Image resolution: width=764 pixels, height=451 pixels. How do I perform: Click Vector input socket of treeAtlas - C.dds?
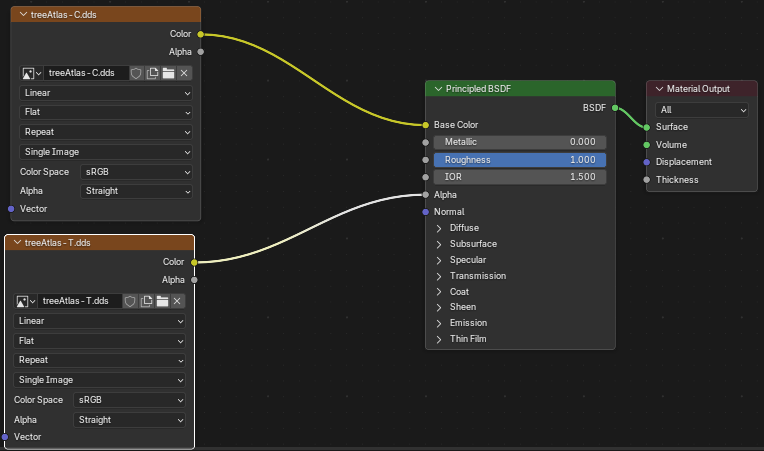tap(11, 209)
